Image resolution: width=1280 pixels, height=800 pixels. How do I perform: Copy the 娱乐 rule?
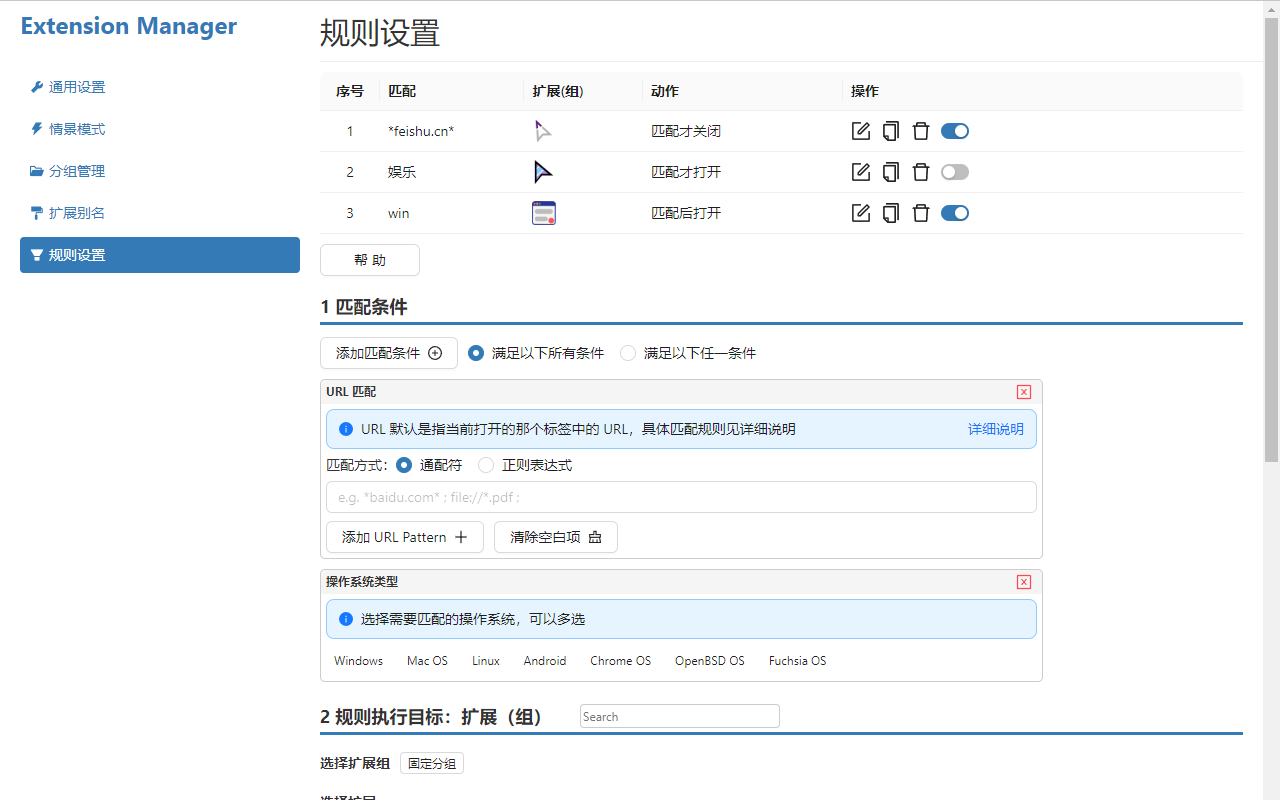(x=890, y=172)
